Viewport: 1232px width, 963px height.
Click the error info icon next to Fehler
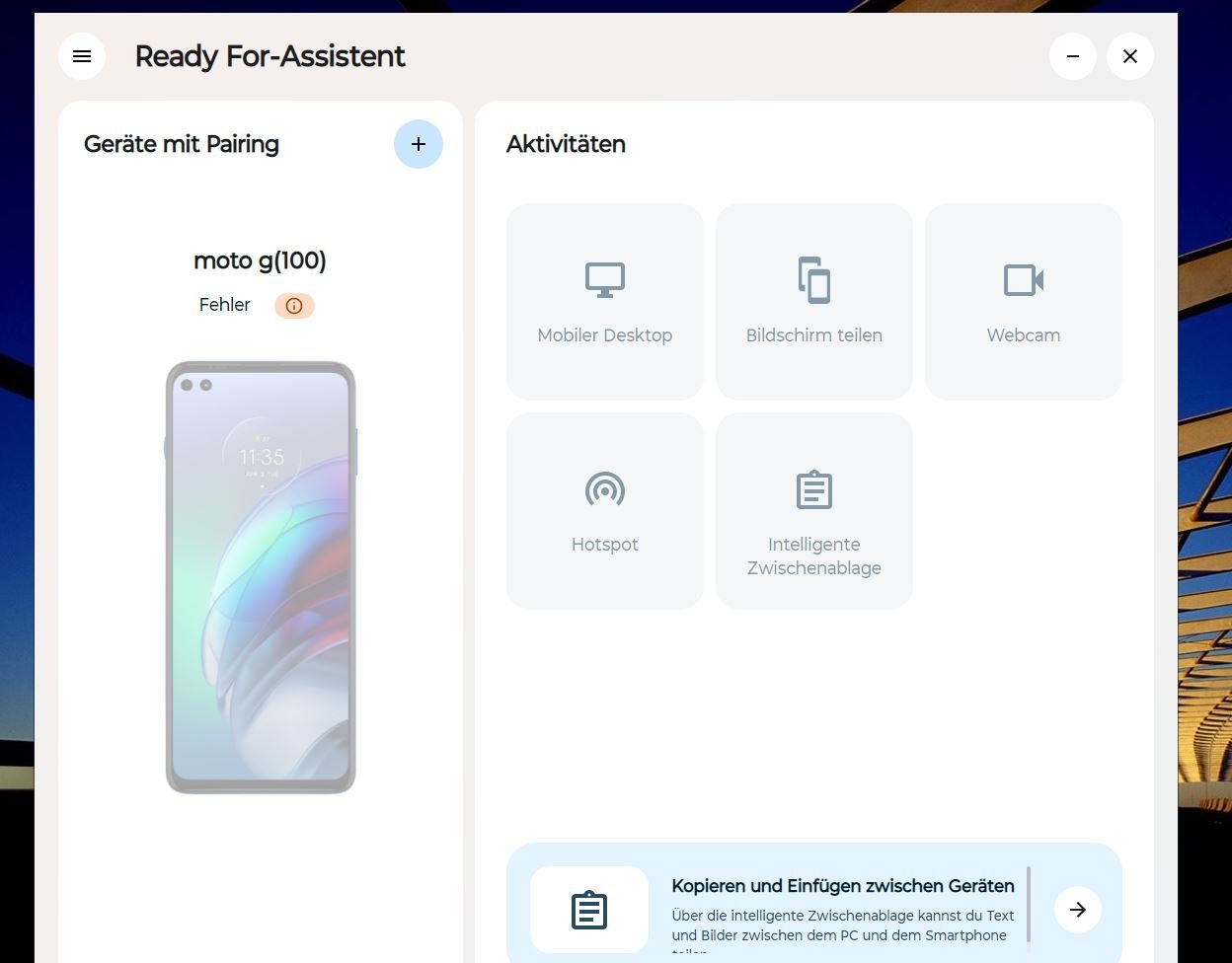294,306
